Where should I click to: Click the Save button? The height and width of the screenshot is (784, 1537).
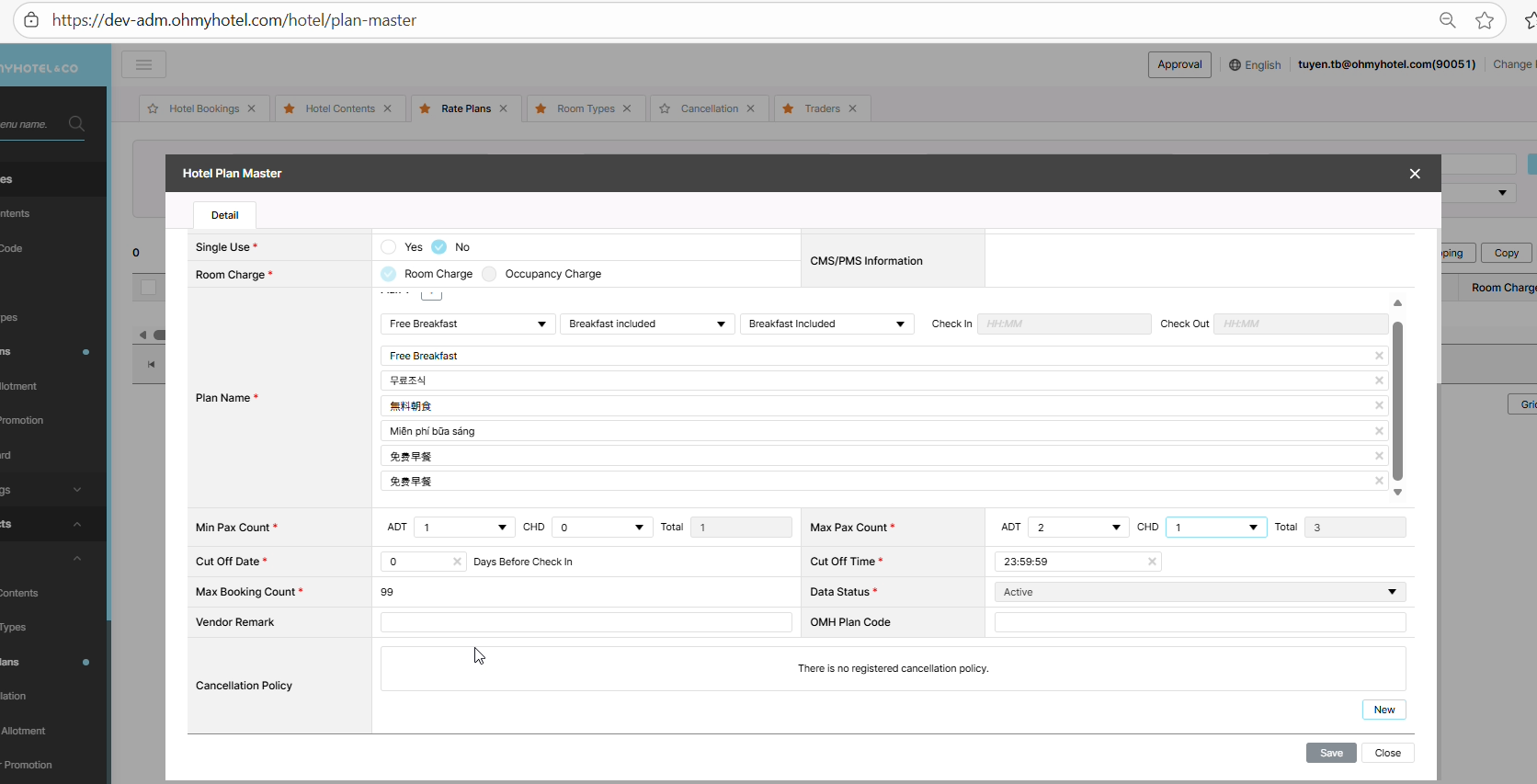[x=1331, y=753]
